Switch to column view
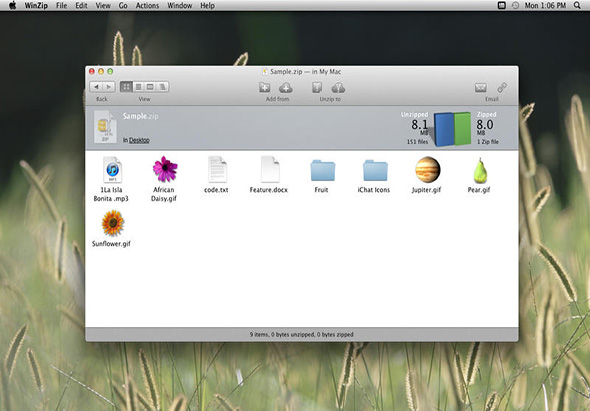 [x=150, y=87]
